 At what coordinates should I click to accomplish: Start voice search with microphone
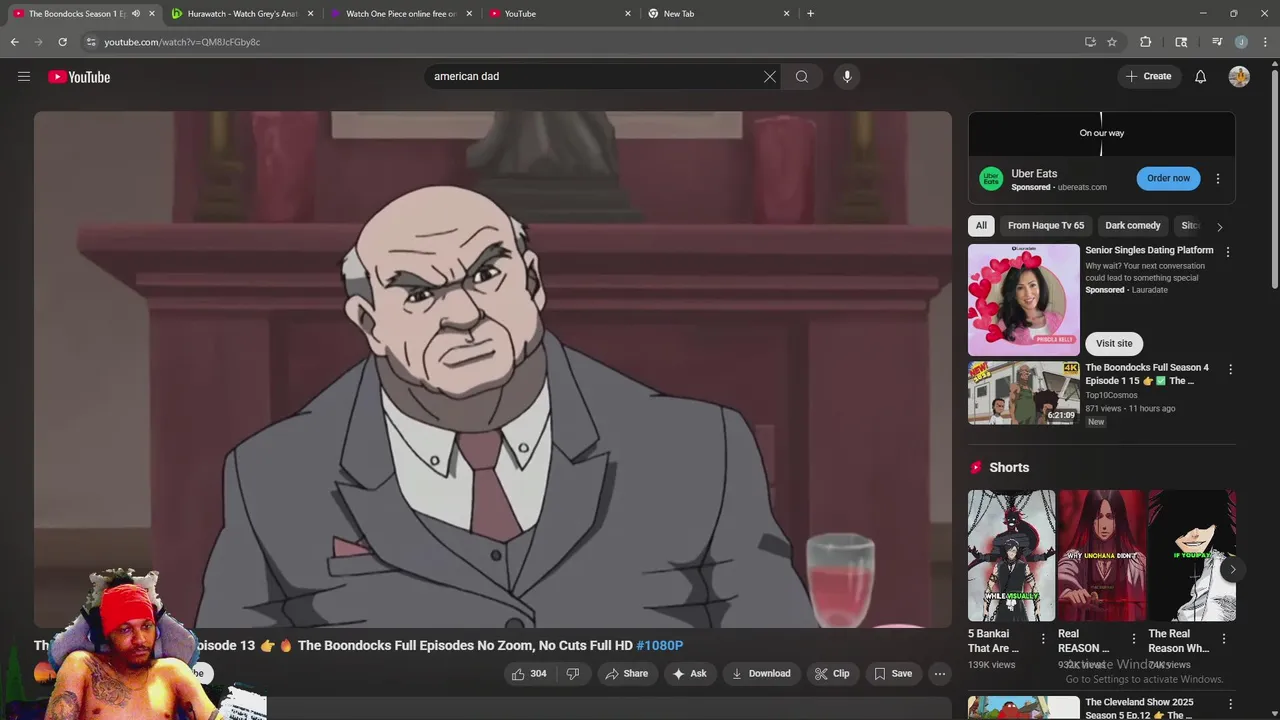click(847, 77)
